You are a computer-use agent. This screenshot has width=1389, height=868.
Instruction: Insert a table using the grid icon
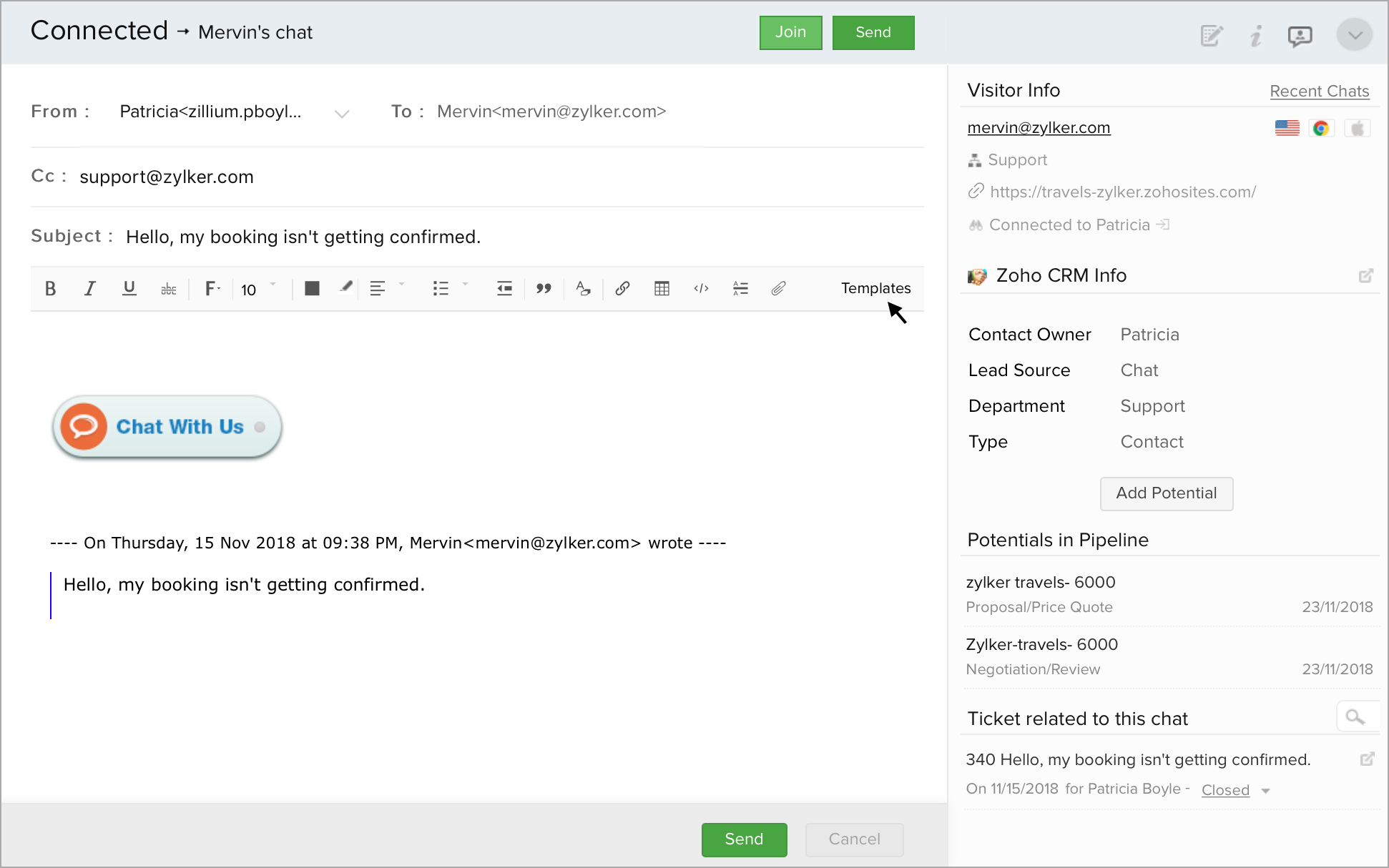tap(662, 288)
